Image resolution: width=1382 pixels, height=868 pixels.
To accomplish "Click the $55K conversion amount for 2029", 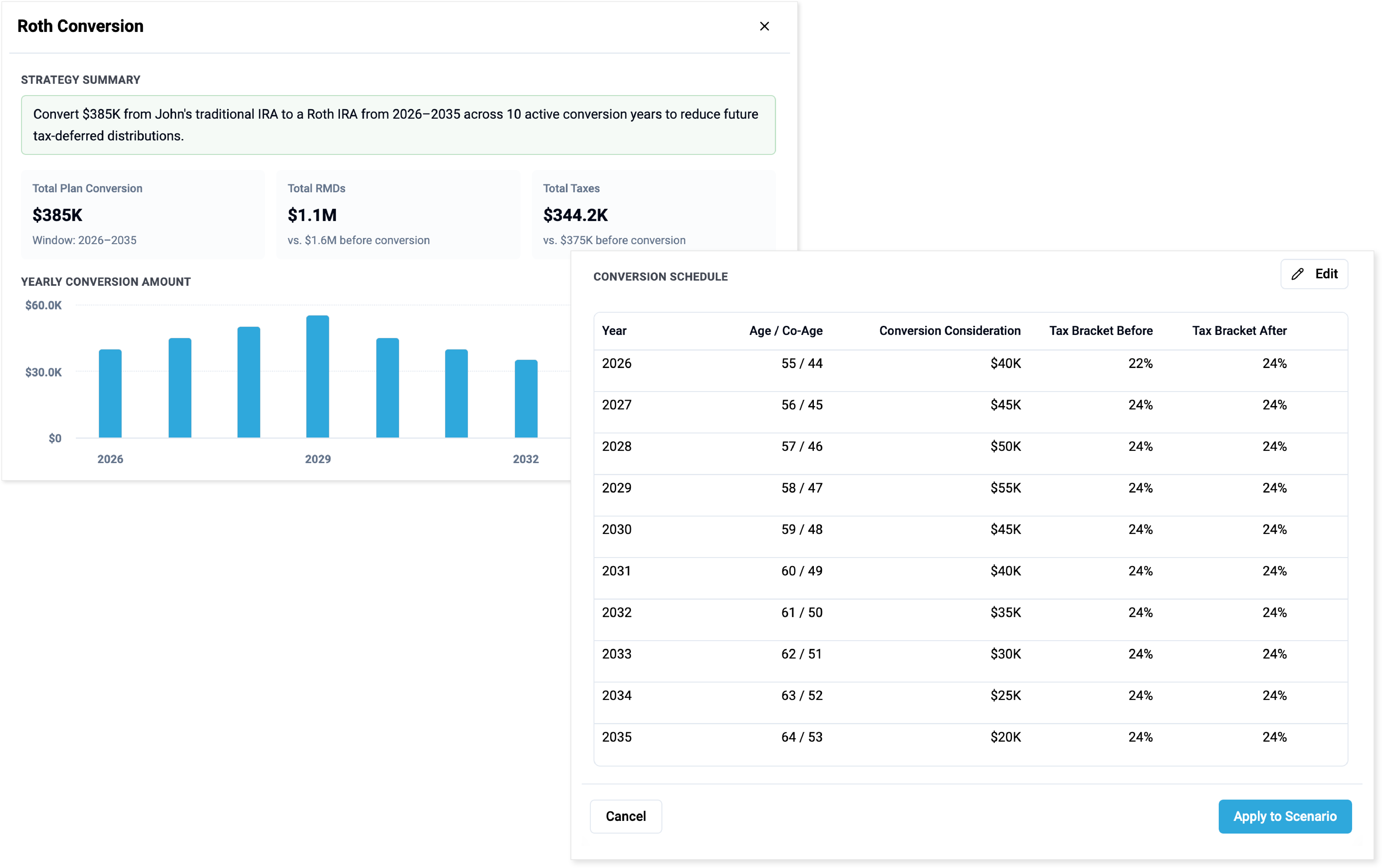I will pyautogui.click(x=1005, y=488).
